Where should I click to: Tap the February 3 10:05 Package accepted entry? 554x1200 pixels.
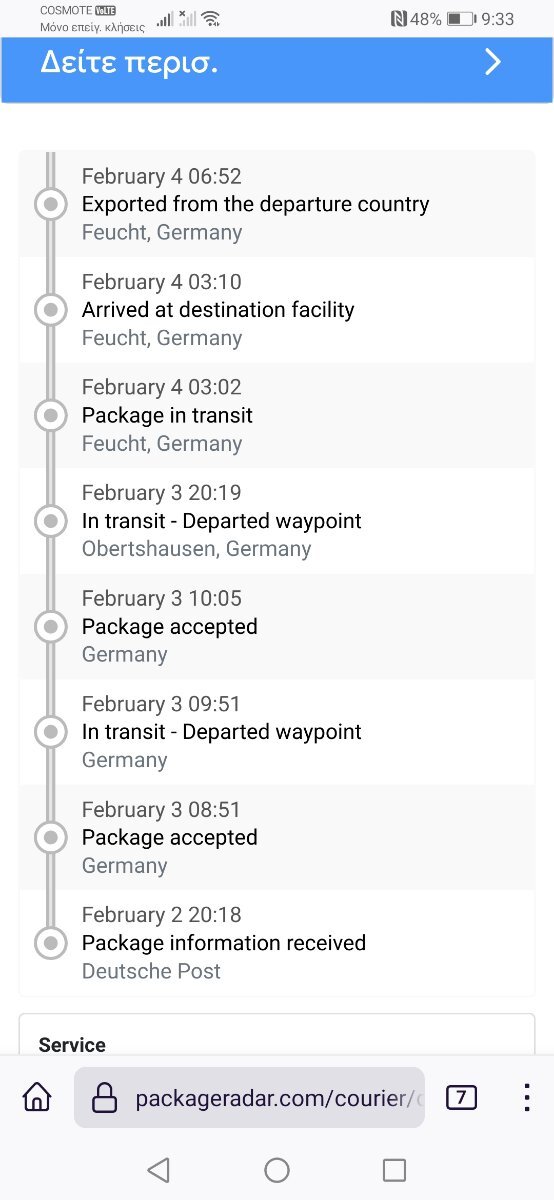277,627
